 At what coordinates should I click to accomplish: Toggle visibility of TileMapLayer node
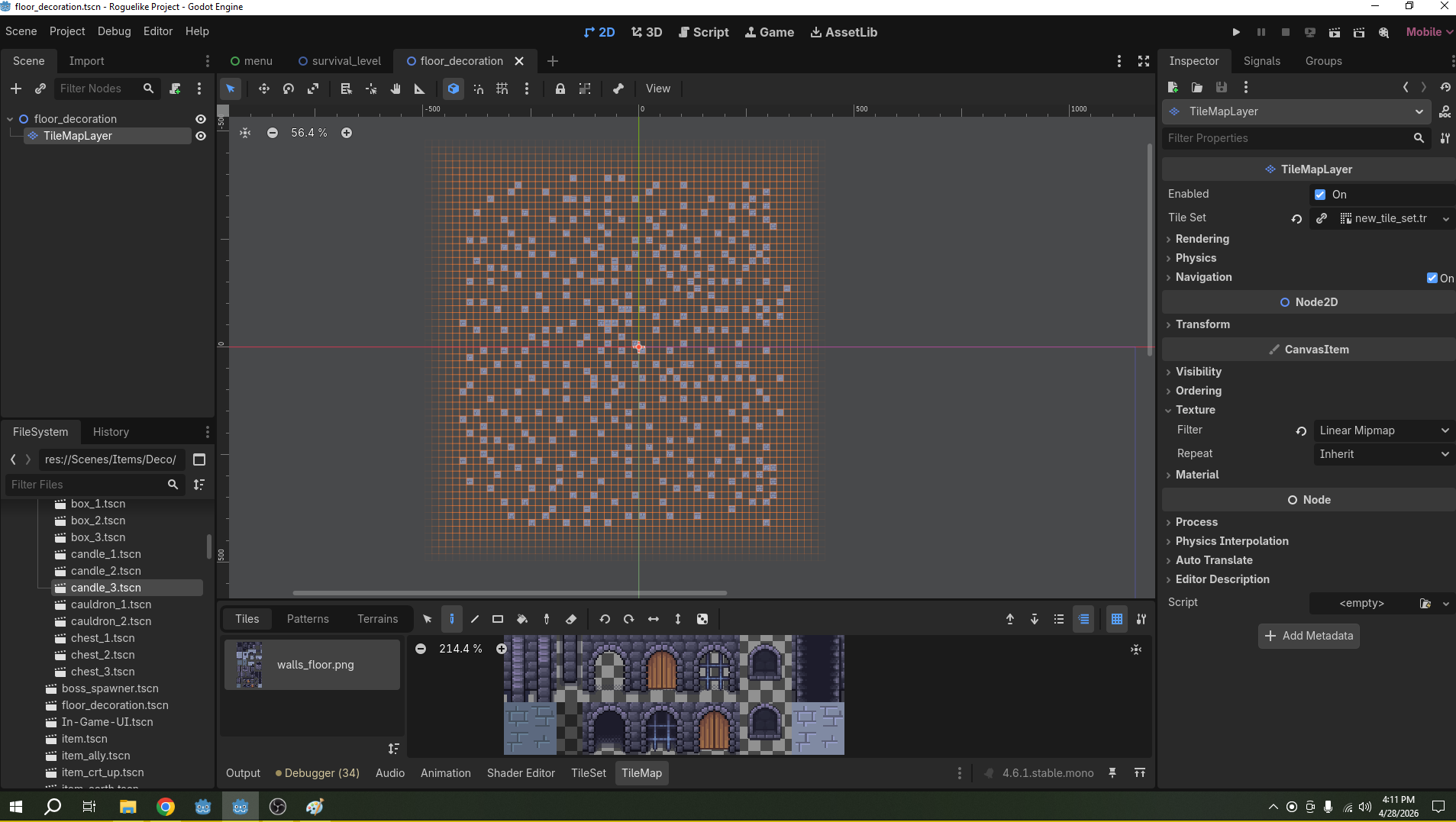201,136
